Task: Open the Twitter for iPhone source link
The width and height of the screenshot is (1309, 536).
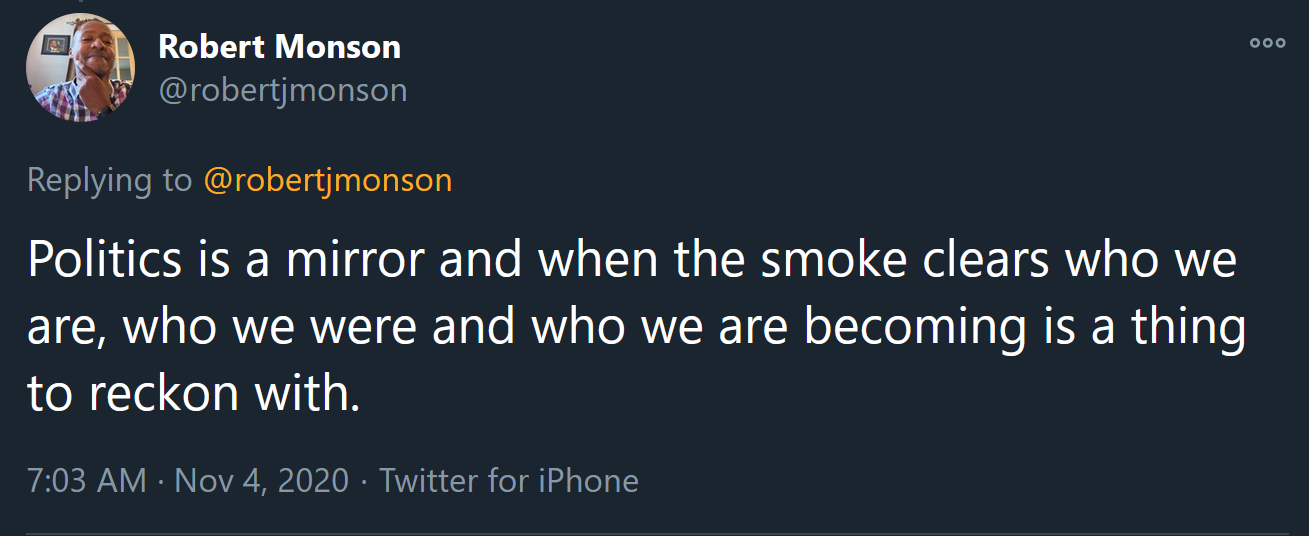Action: (509, 480)
